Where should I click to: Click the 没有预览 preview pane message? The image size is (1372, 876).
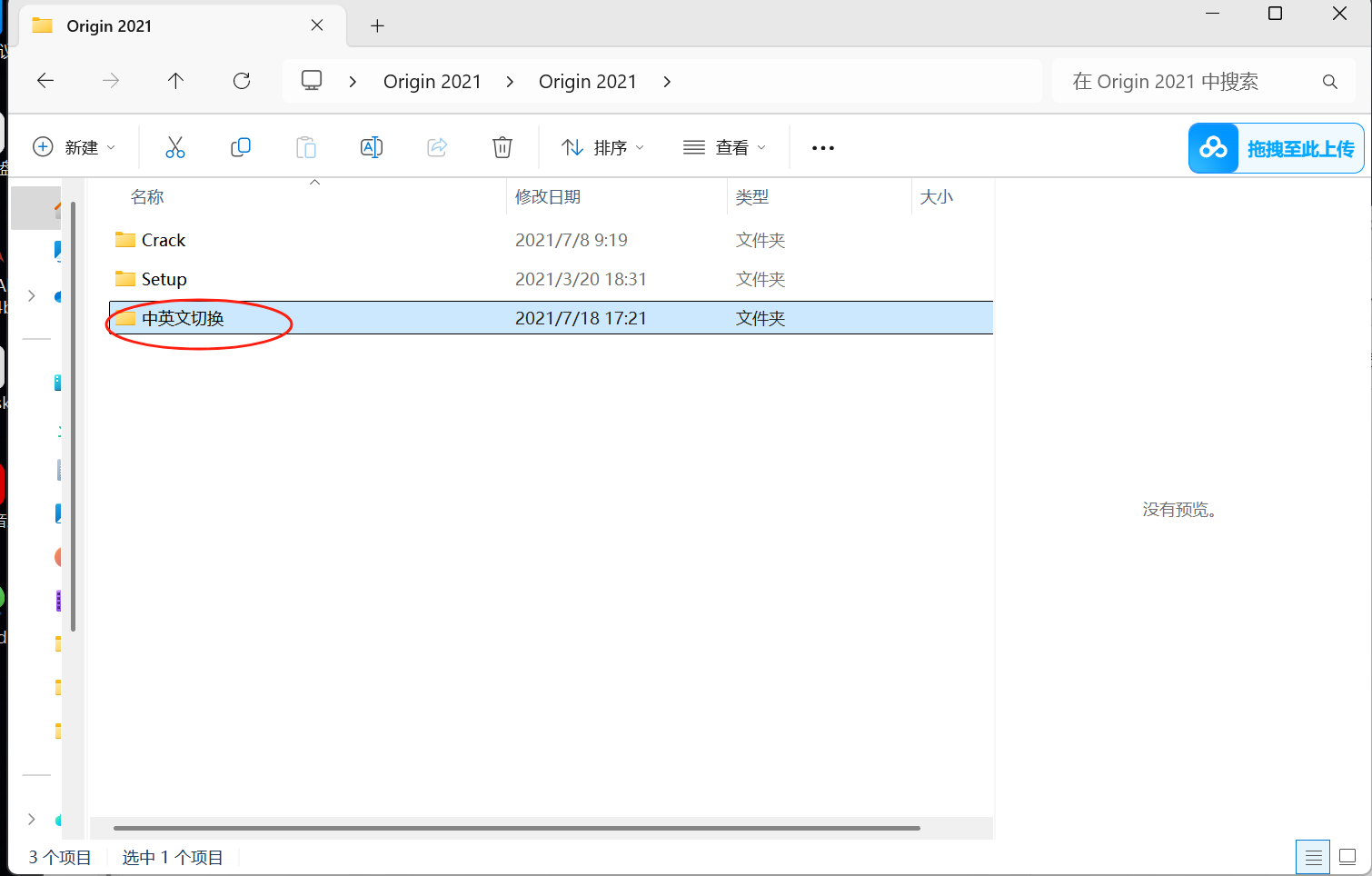[1179, 510]
